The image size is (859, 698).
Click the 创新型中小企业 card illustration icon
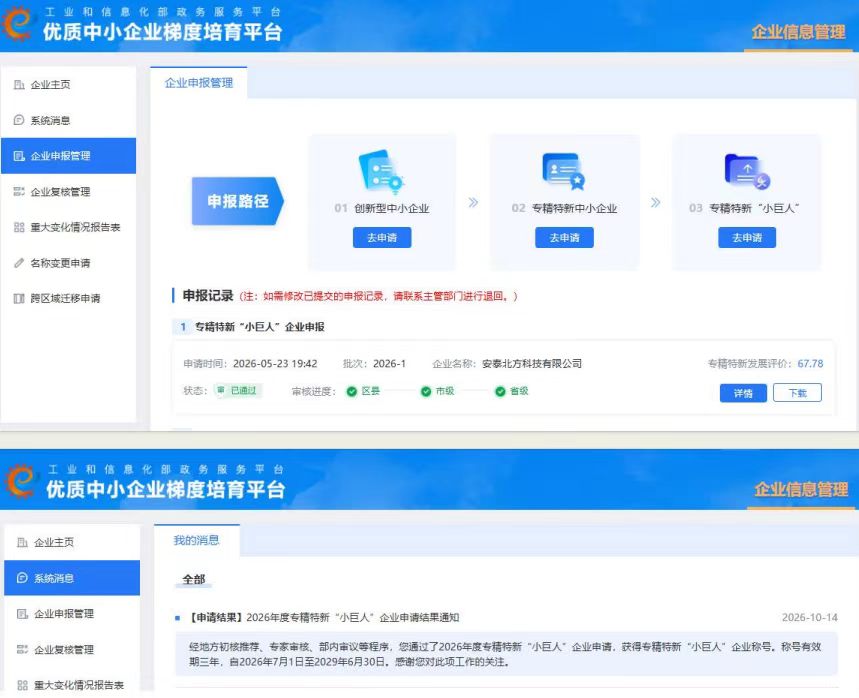click(381, 172)
